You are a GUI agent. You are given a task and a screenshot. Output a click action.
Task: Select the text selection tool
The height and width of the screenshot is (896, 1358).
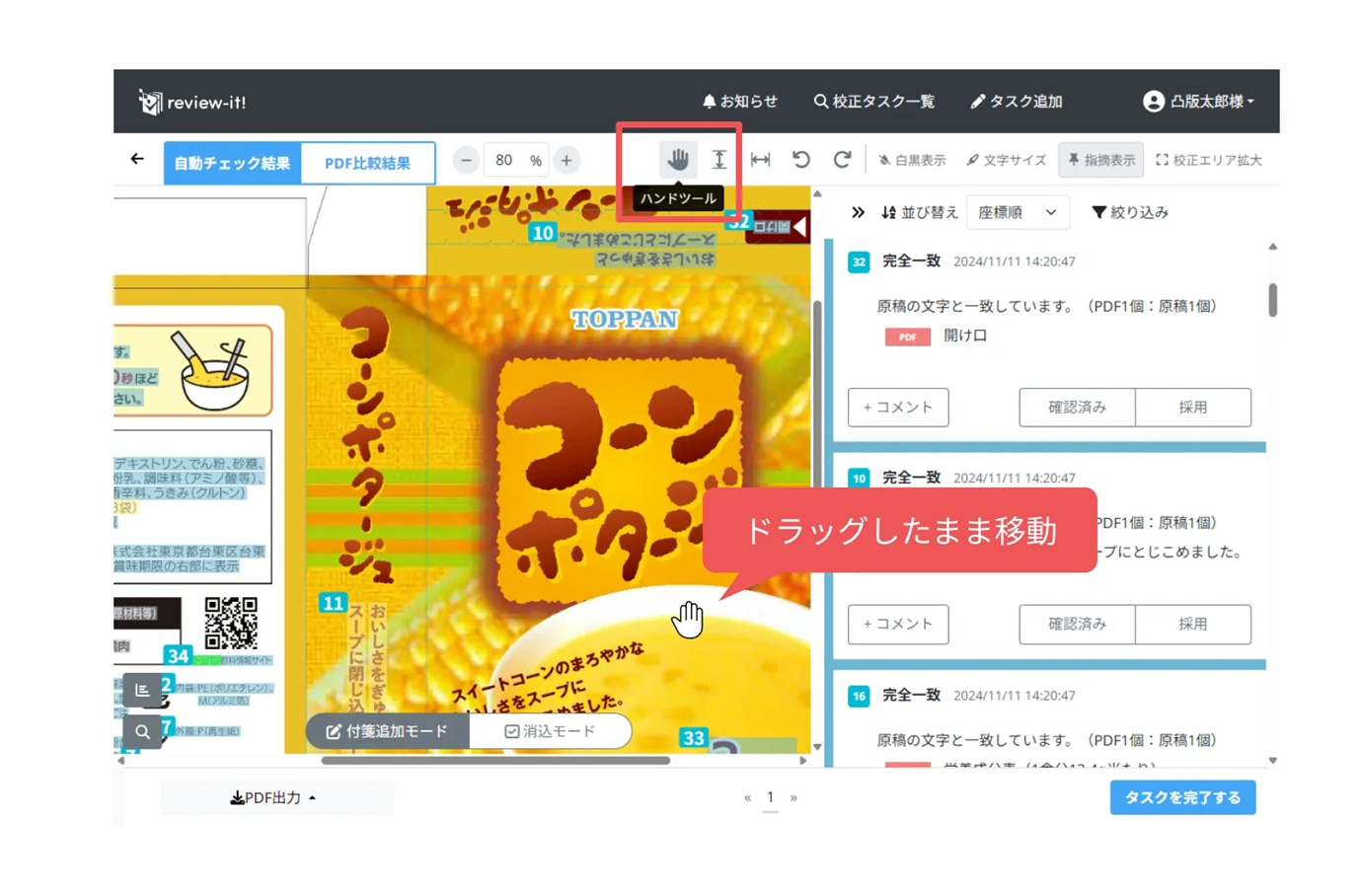(719, 159)
